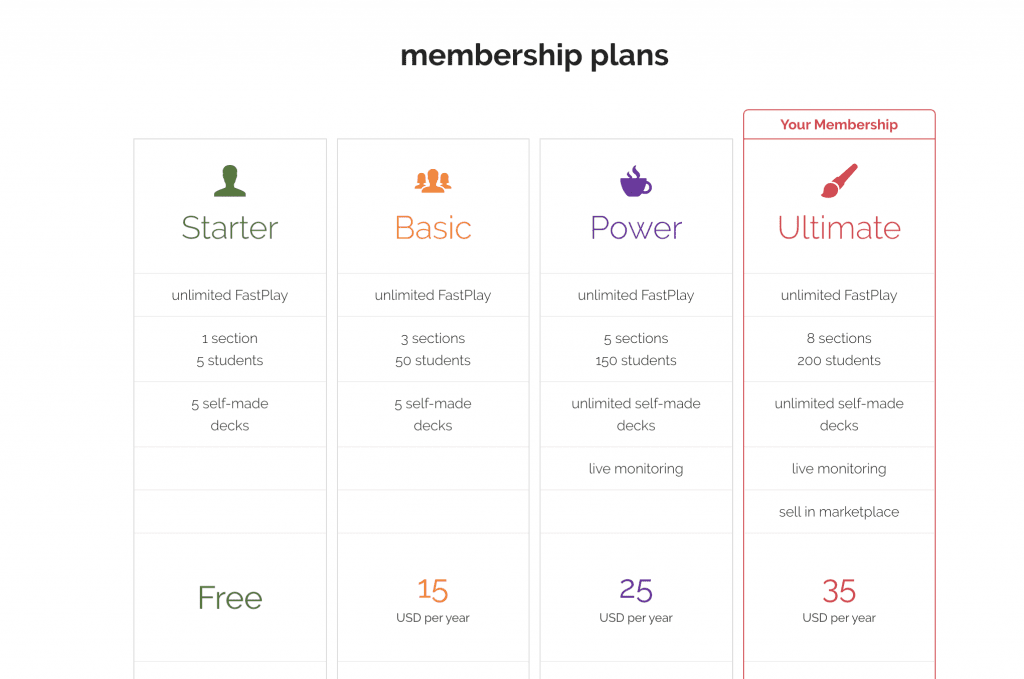Click the Free price on Starter

[230, 597]
